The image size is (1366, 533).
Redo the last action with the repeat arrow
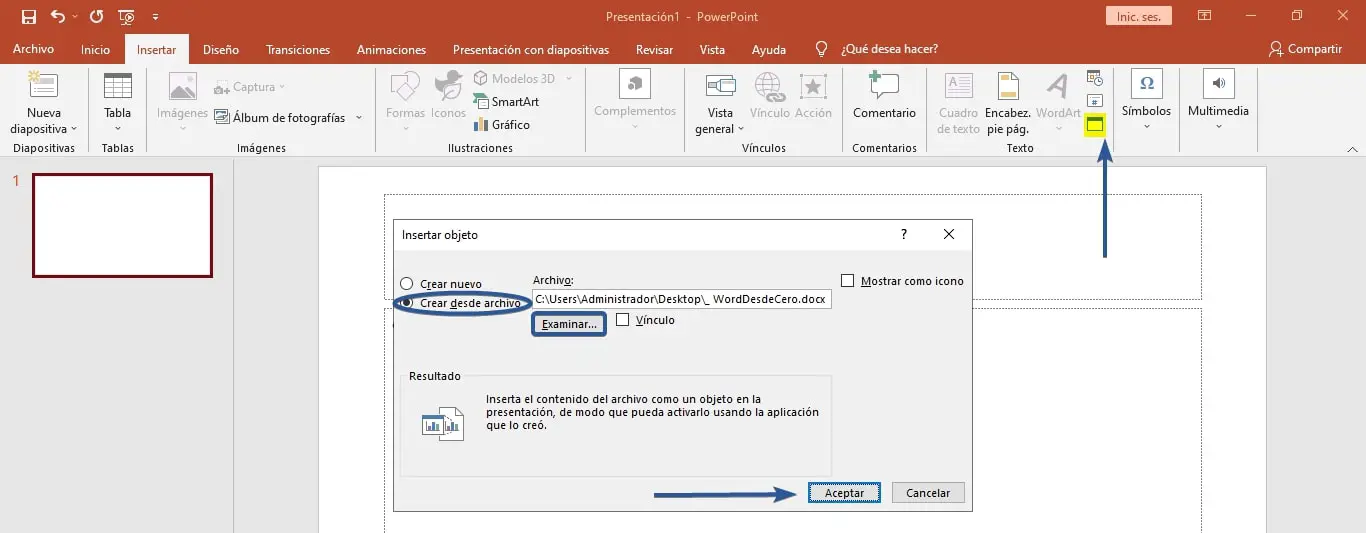[96, 16]
